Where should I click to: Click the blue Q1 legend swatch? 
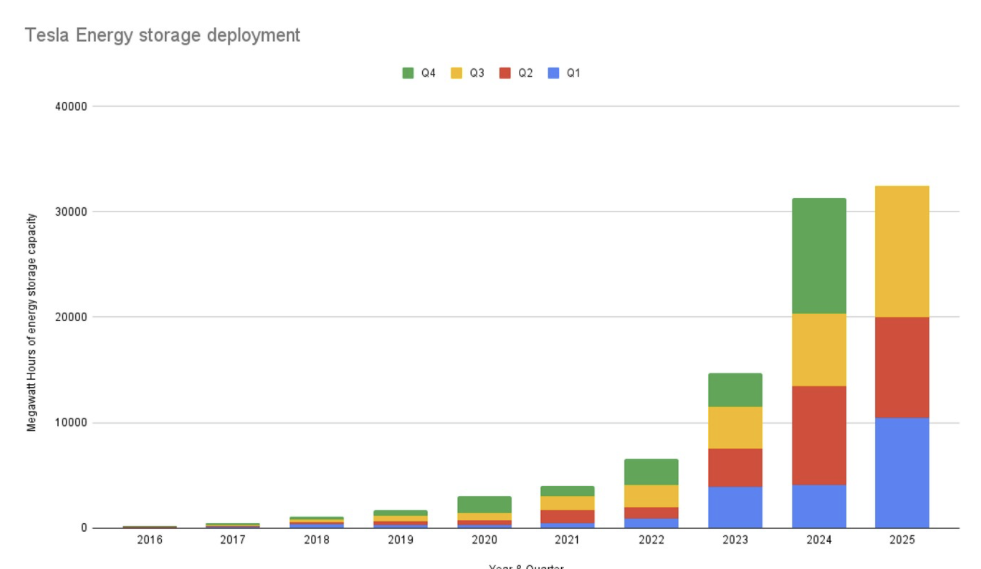554,73
